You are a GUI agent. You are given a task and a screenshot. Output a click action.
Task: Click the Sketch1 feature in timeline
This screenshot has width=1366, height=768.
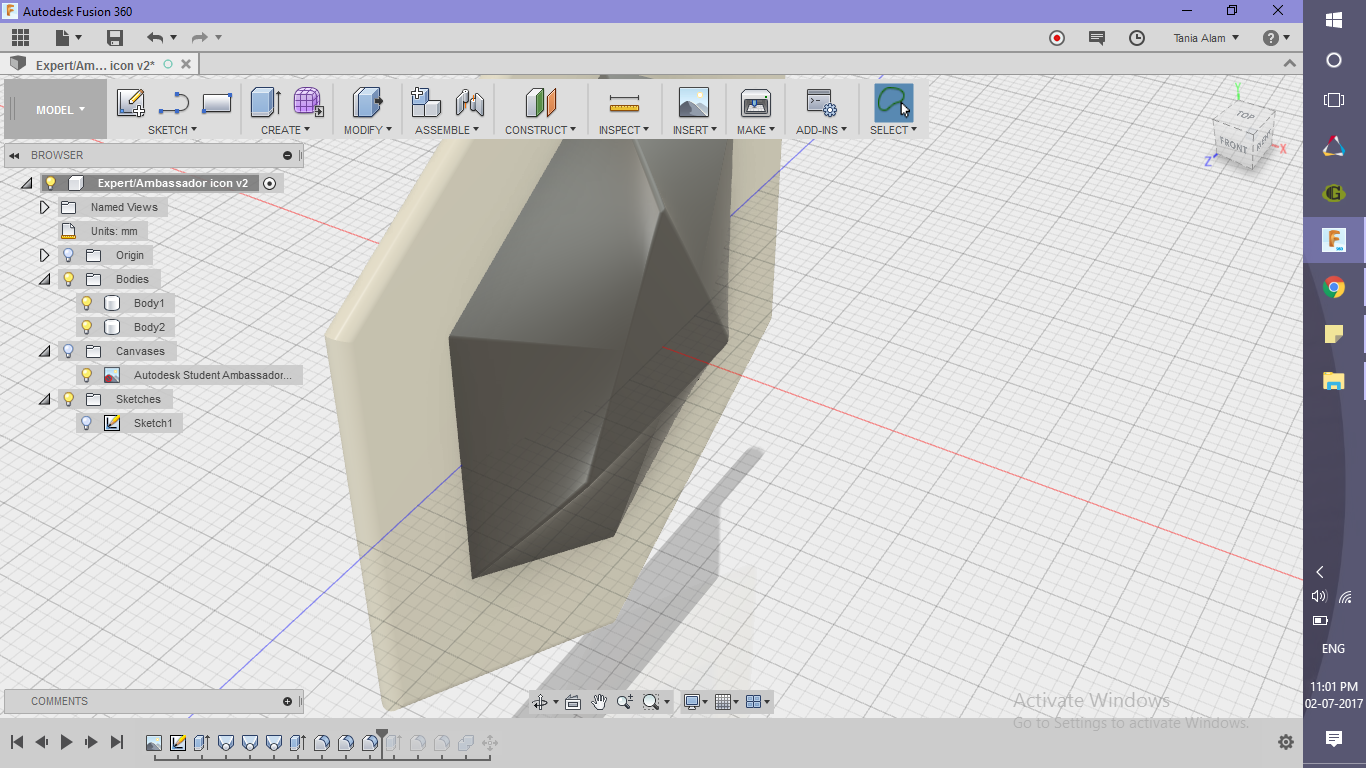tap(178, 743)
